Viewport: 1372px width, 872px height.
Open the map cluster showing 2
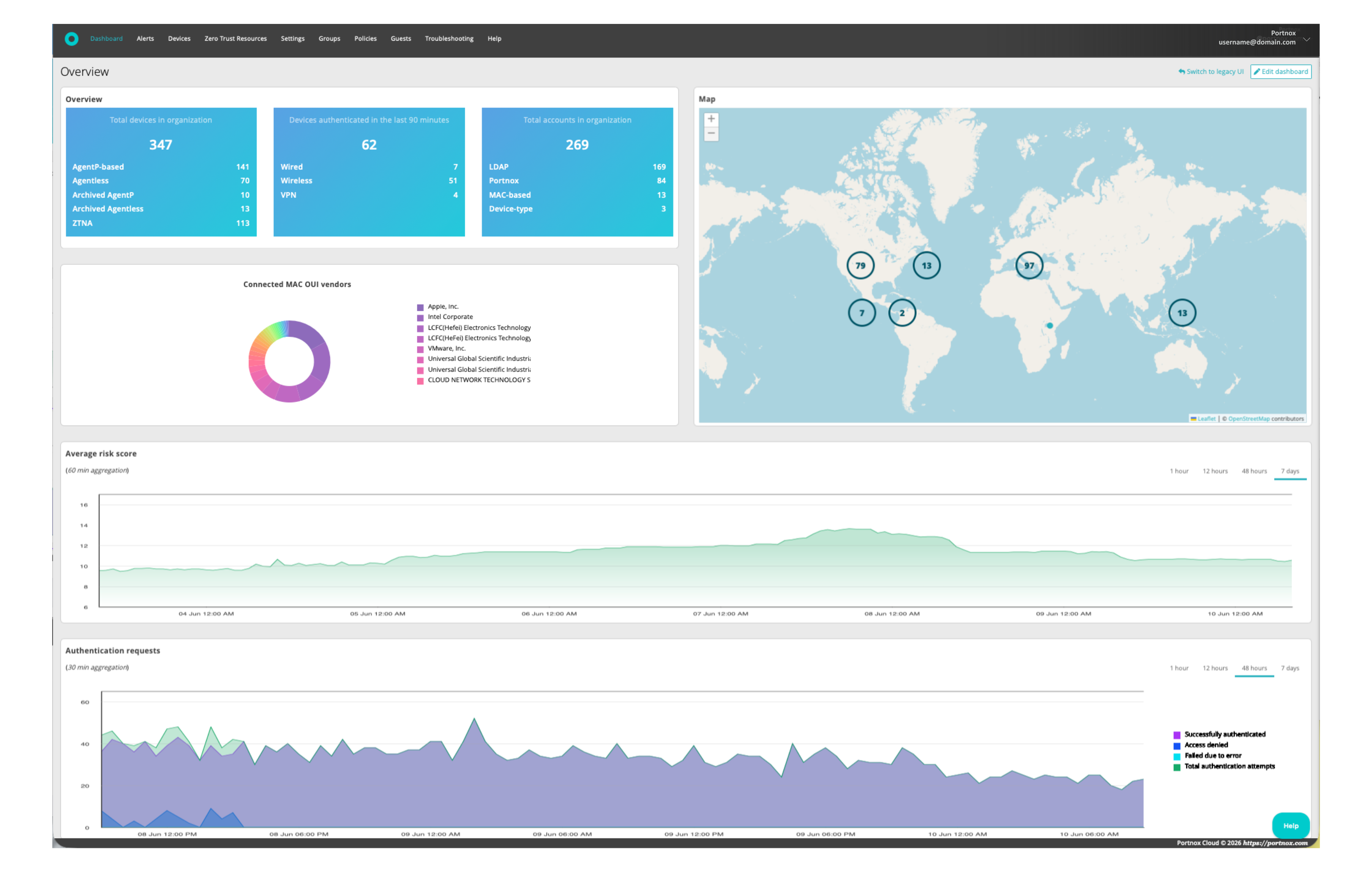point(902,313)
